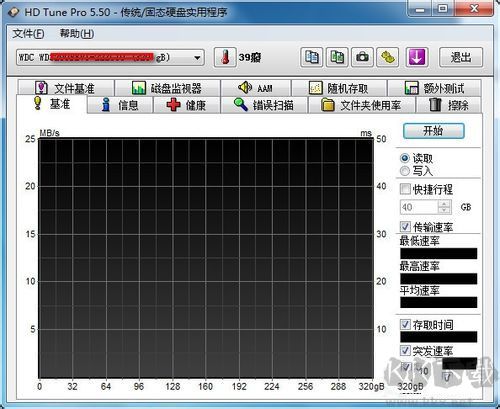Open the 帮助(H) menu

click(77, 34)
